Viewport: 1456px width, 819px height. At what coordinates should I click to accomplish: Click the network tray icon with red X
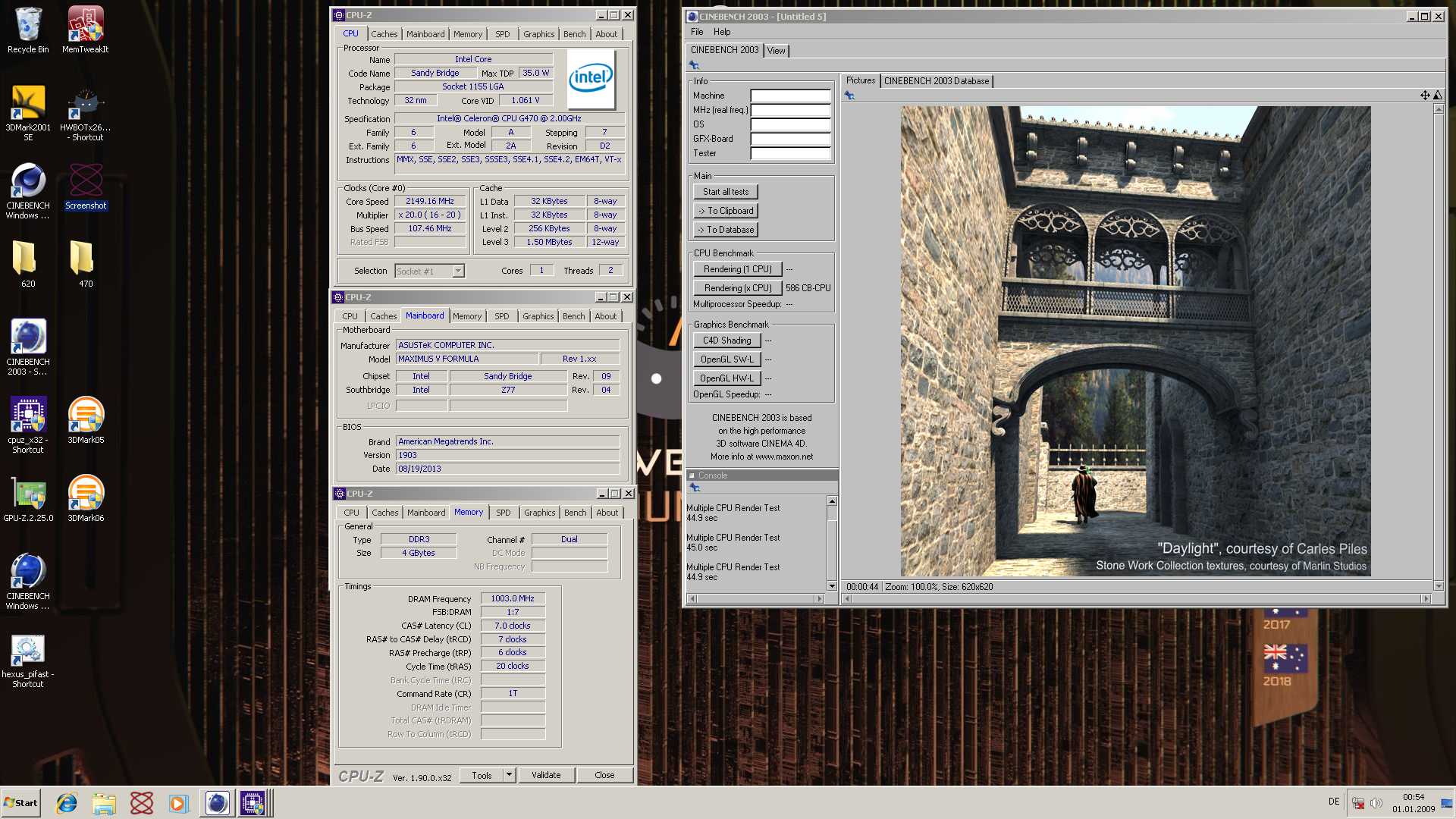[1358, 803]
